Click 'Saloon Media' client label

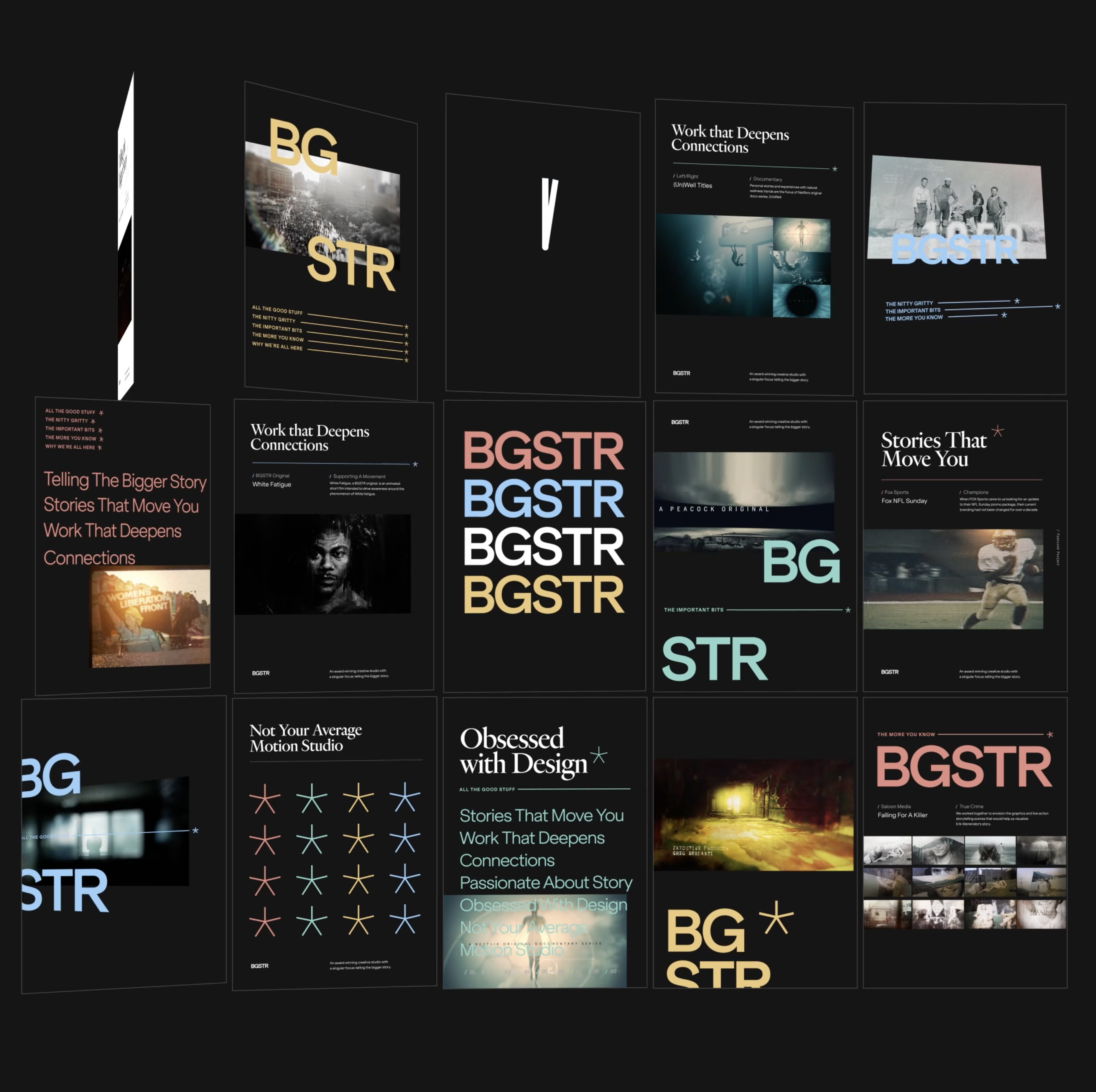point(895,807)
